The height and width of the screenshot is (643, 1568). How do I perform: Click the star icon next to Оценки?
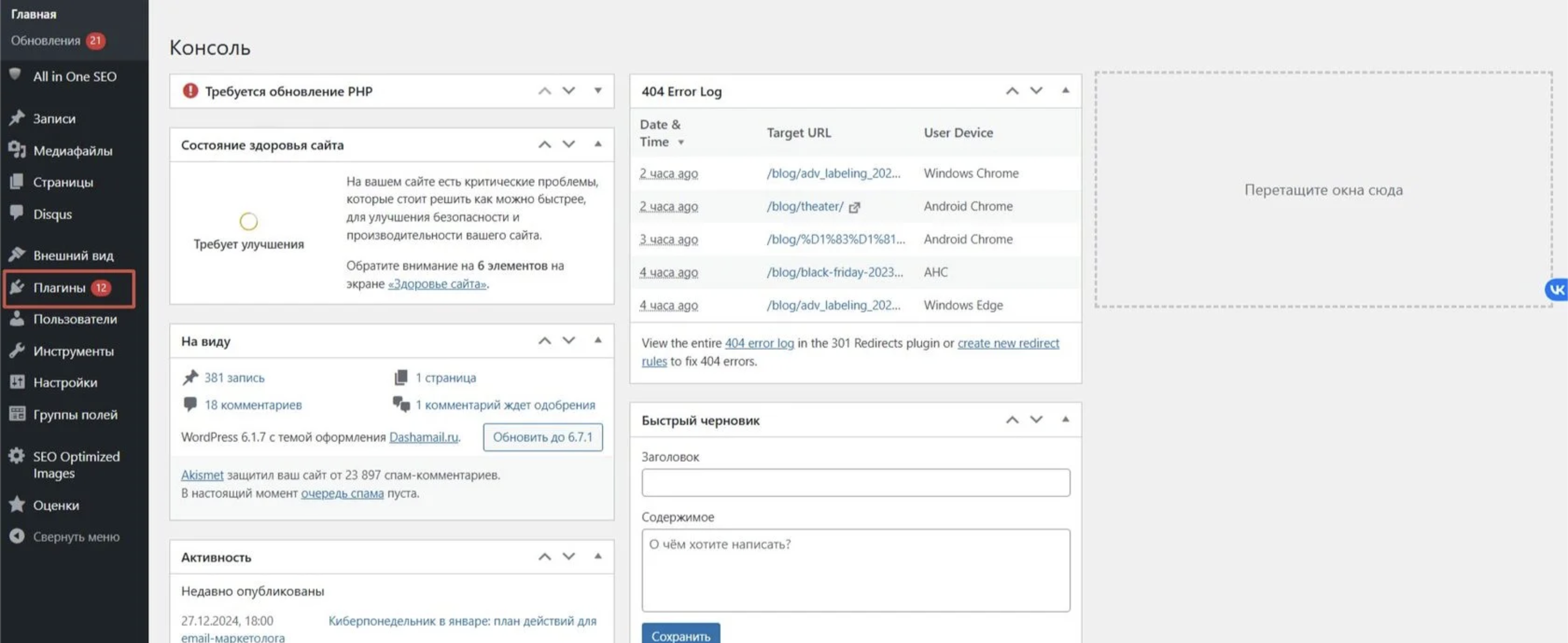[17, 505]
